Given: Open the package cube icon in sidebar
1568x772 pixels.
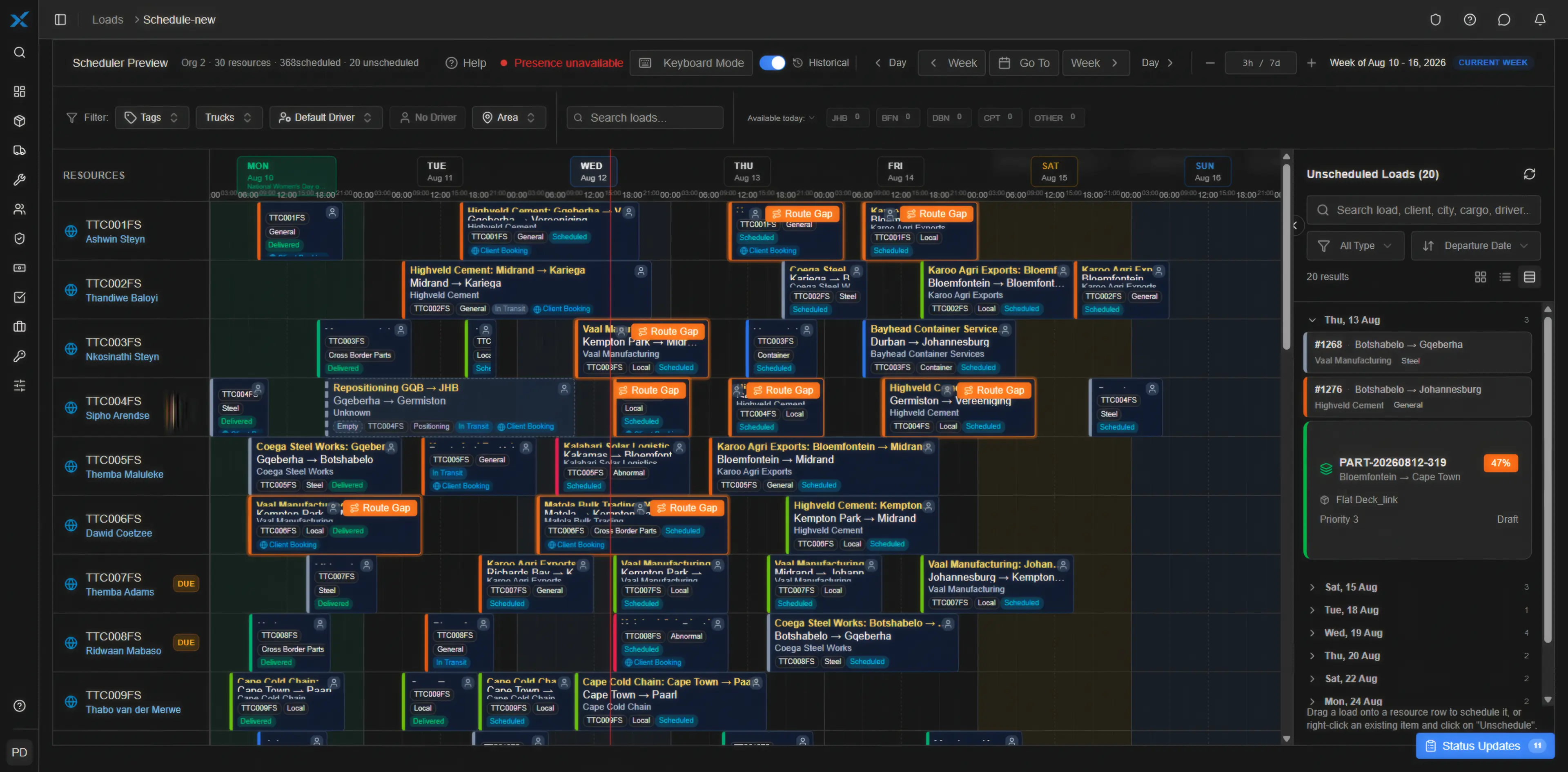Looking at the screenshot, I should point(20,120).
